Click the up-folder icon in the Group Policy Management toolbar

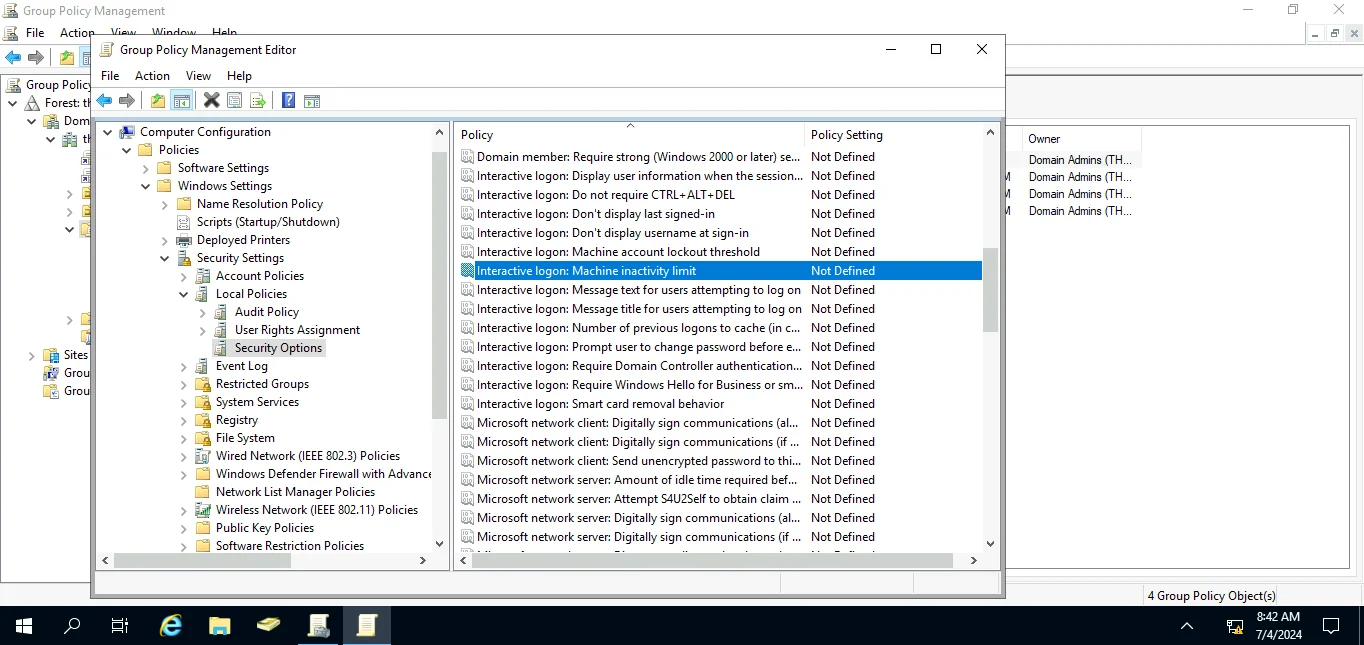[67, 57]
